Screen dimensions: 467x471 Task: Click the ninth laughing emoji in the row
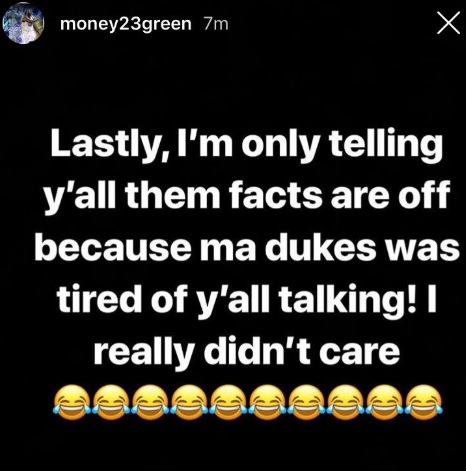coord(385,402)
